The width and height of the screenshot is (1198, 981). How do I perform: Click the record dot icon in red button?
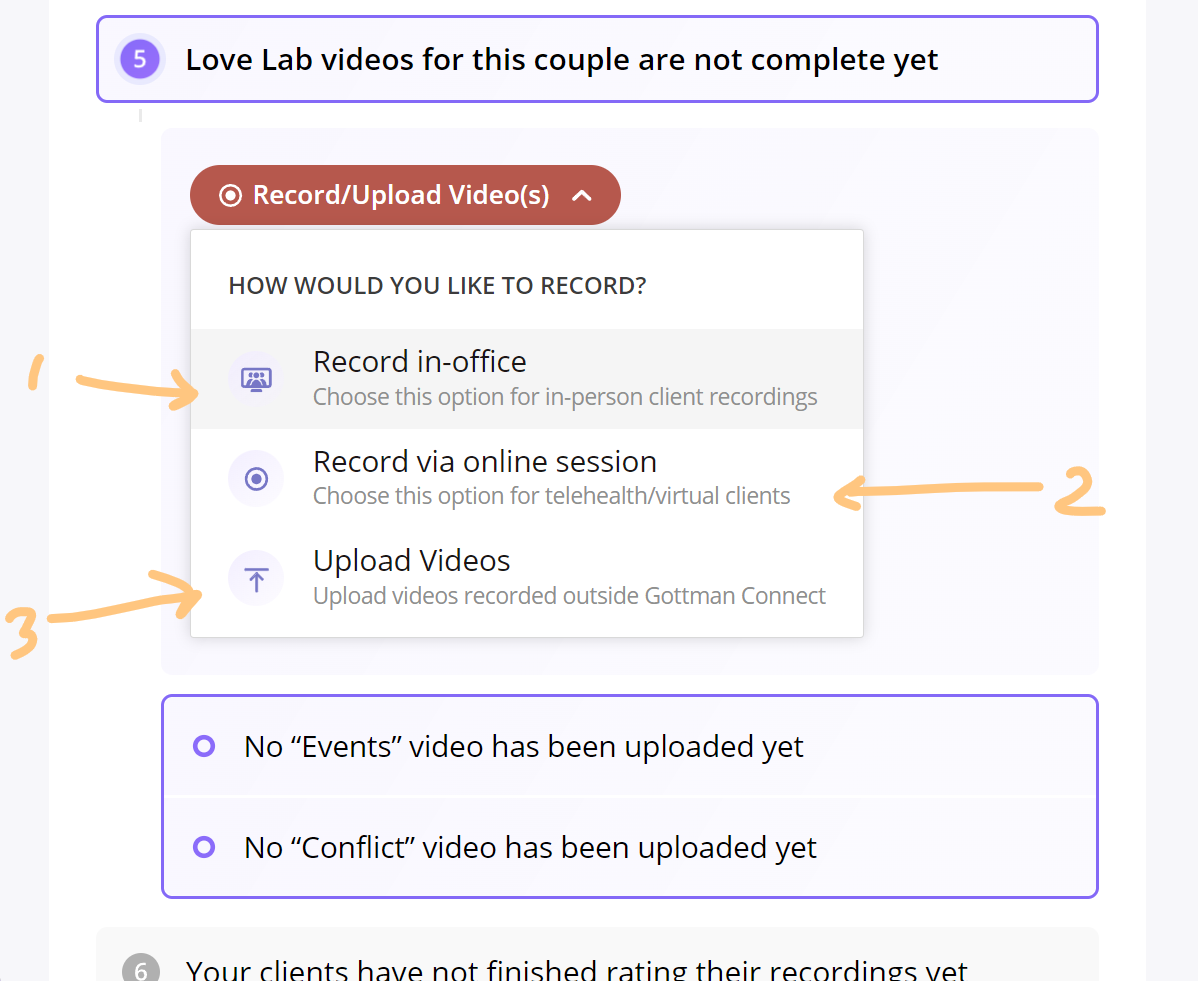[x=231, y=196]
